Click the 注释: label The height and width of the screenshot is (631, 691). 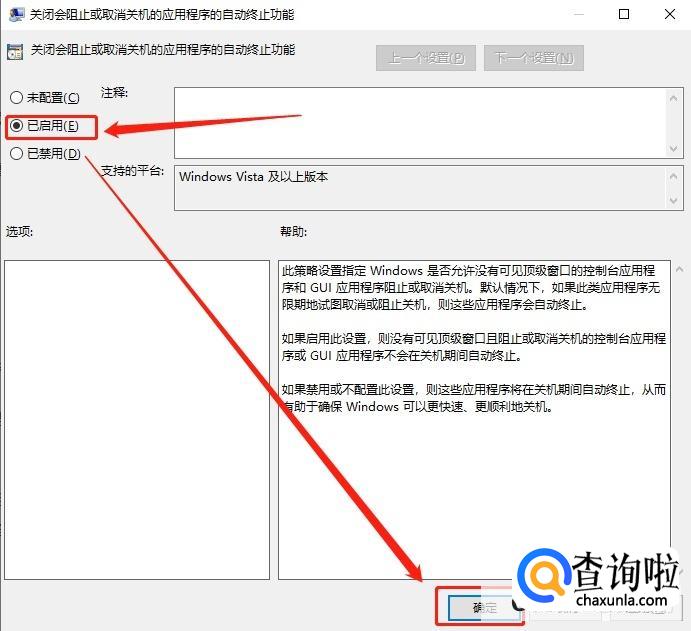point(115,93)
